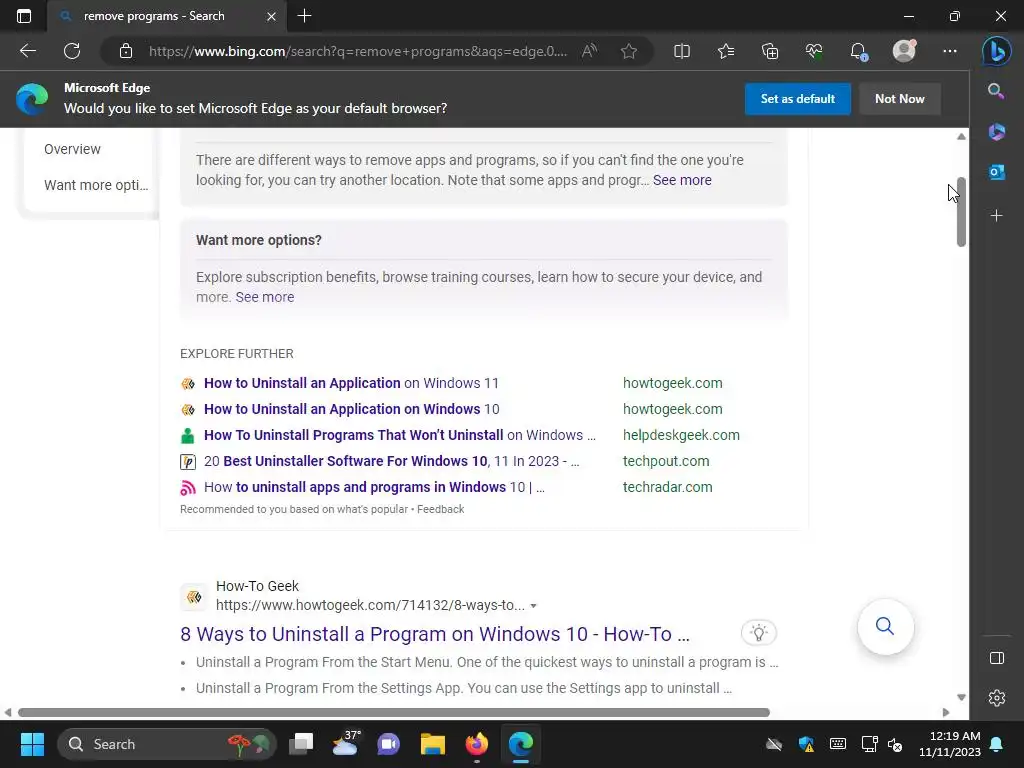Click techpout.com domain text
The width and height of the screenshot is (1024, 768).
click(x=666, y=462)
